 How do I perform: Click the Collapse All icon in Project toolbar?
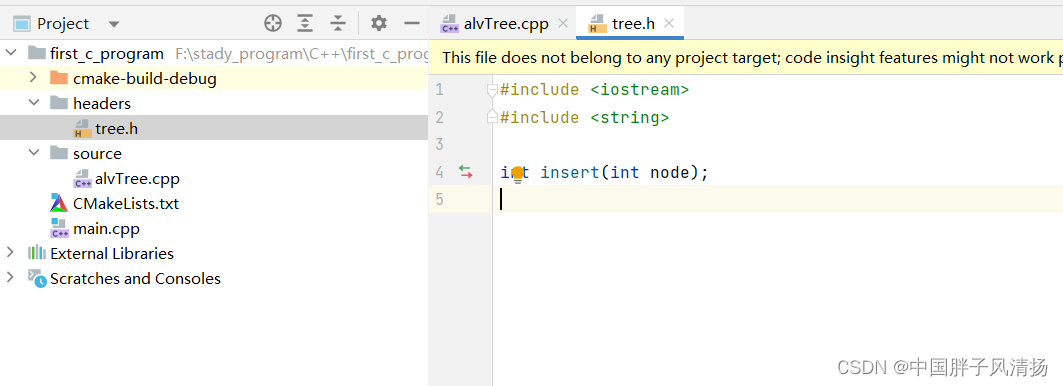click(338, 24)
